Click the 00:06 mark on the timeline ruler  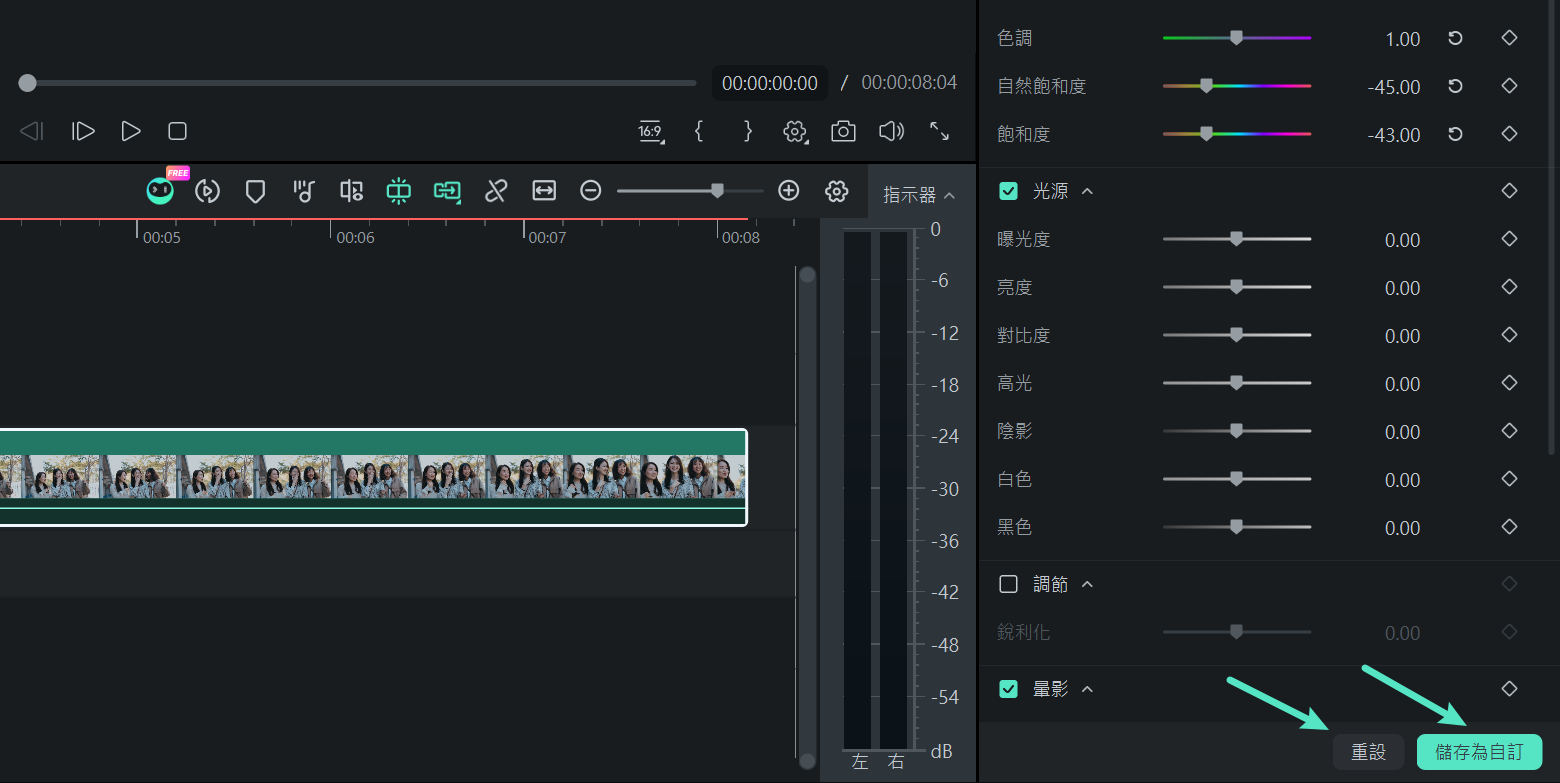(x=355, y=238)
